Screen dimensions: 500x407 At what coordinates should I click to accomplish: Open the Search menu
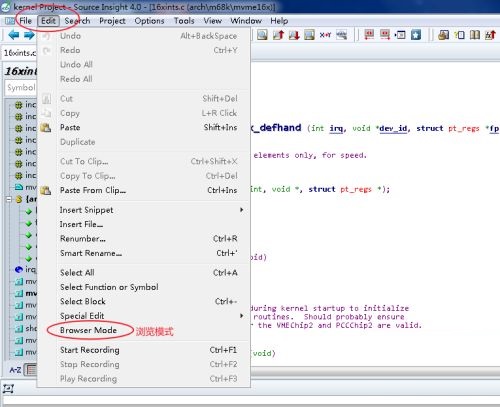77,21
